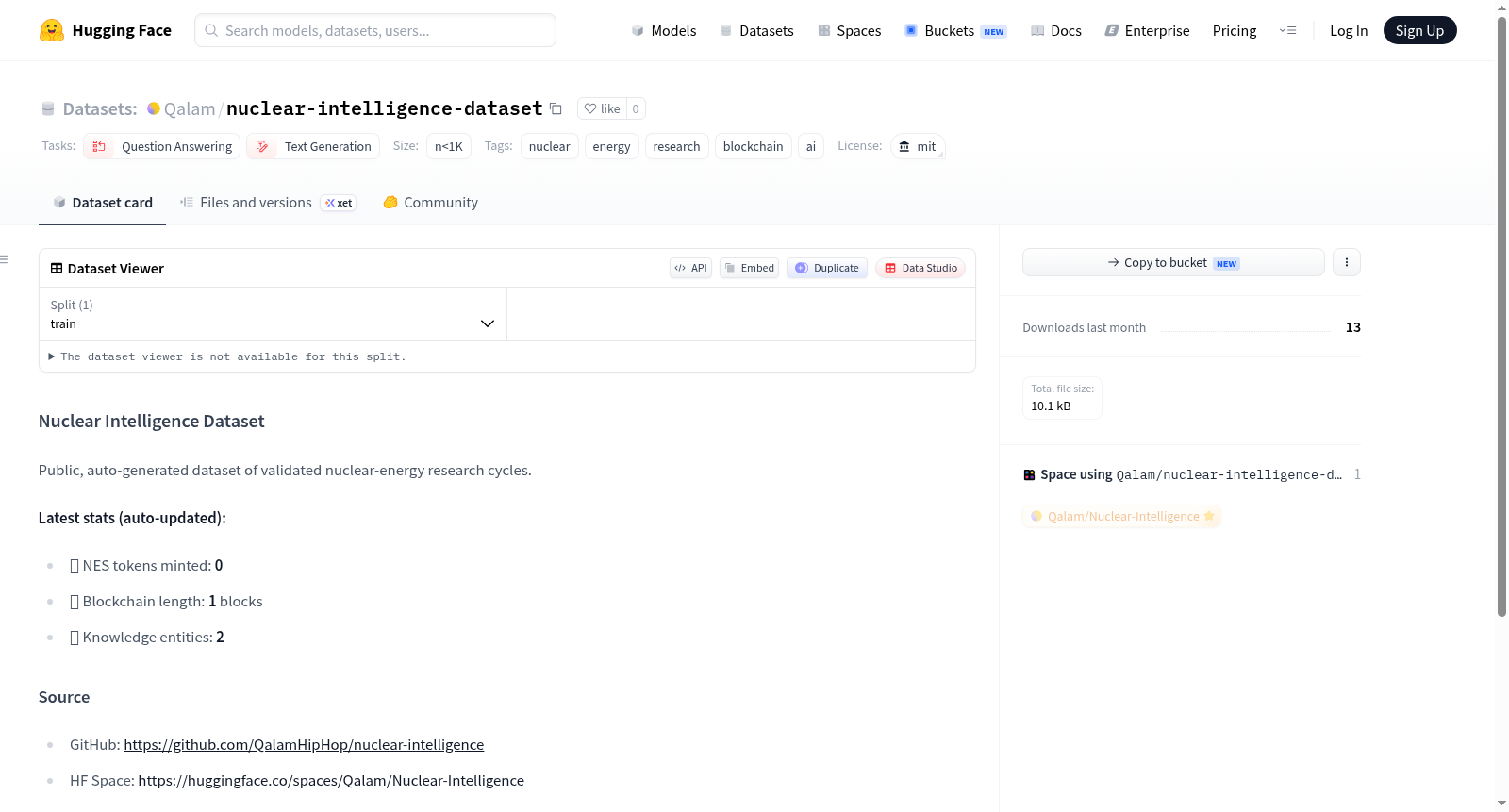Image resolution: width=1509 pixels, height=812 pixels.
Task: Click the Copy to bucket button
Action: [1173, 262]
